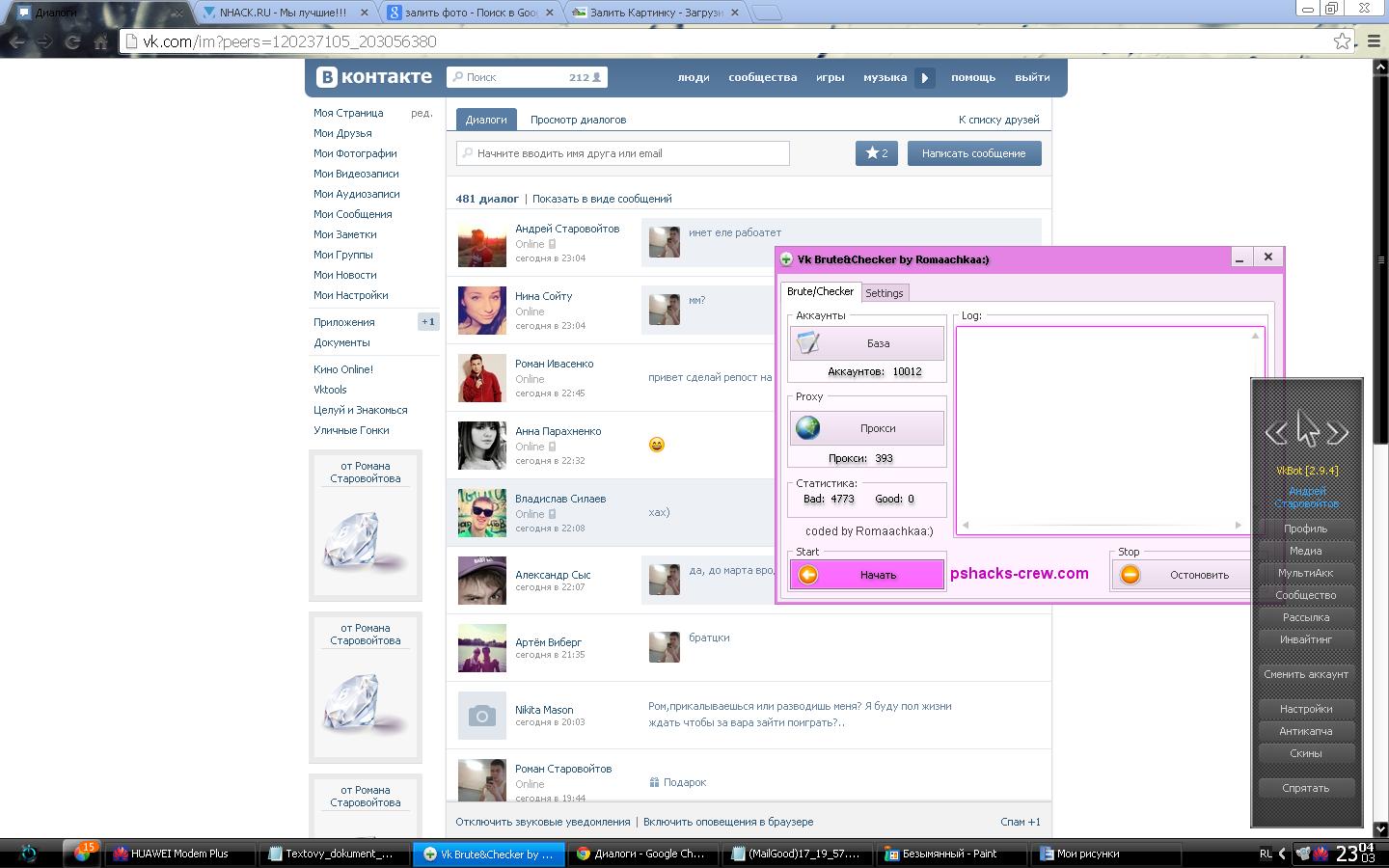The height and width of the screenshot is (868, 1389).
Task: Click the browser page scrollbar down arrow
Action: pyautogui.click(x=1381, y=828)
